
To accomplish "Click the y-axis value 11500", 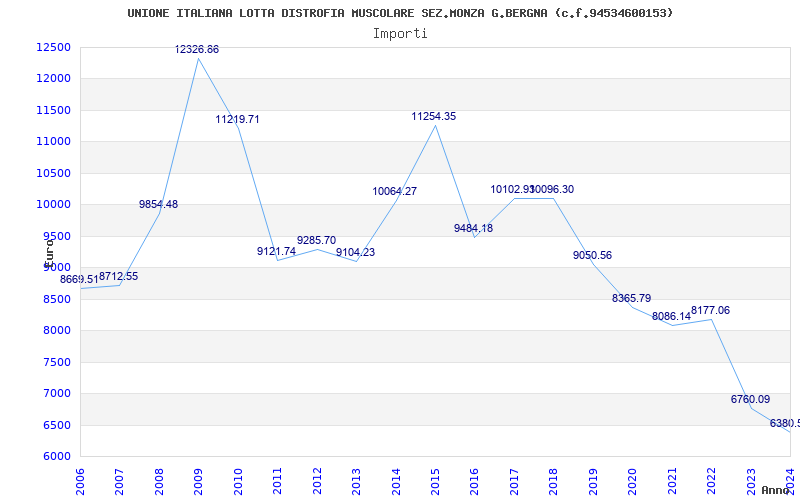I will (54, 110).
